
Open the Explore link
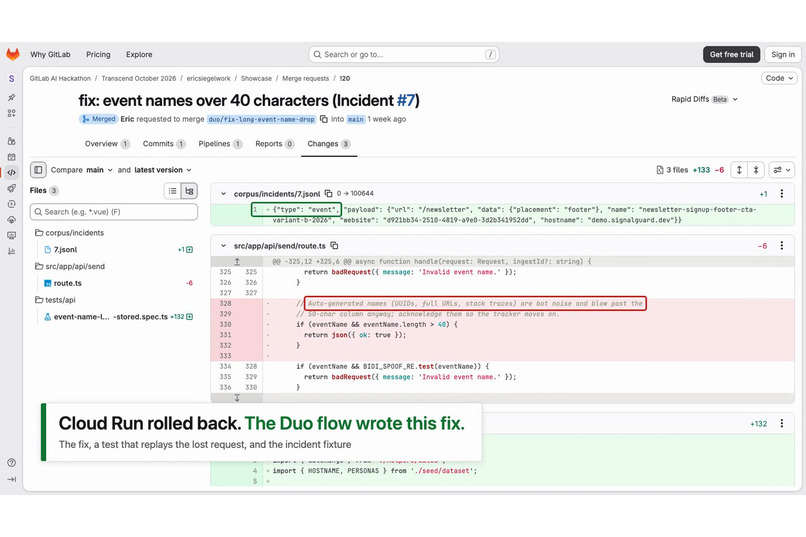coord(139,54)
